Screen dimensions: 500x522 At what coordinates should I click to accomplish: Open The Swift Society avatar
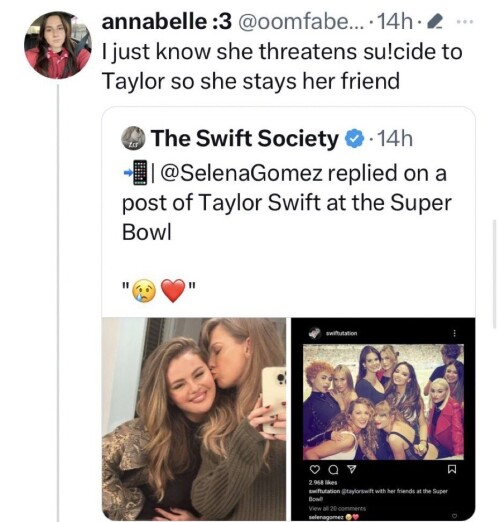(x=133, y=138)
